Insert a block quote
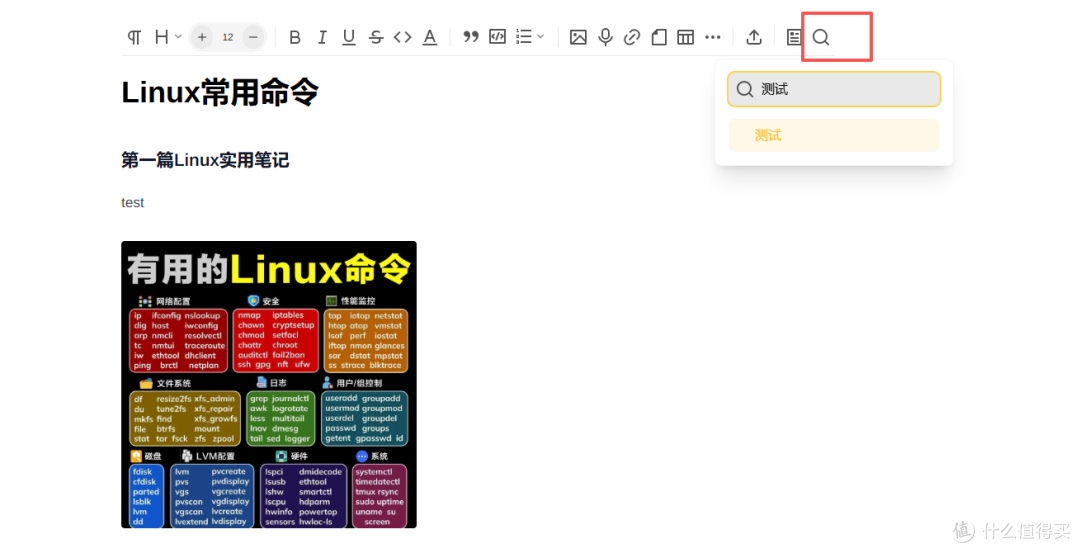Viewport: 1080px width, 553px height. click(470, 37)
